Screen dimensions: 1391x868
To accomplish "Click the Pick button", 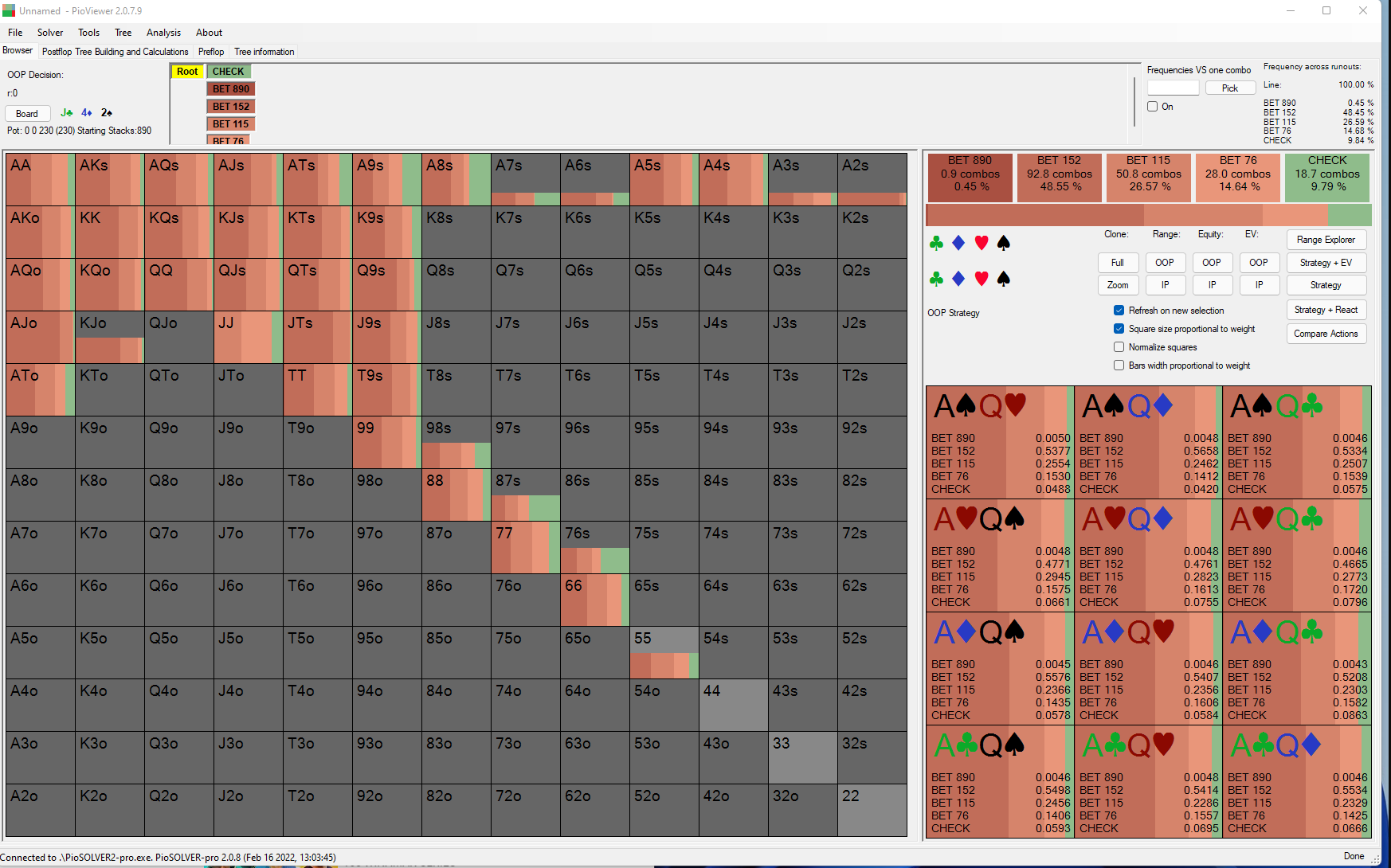I will pos(1230,88).
